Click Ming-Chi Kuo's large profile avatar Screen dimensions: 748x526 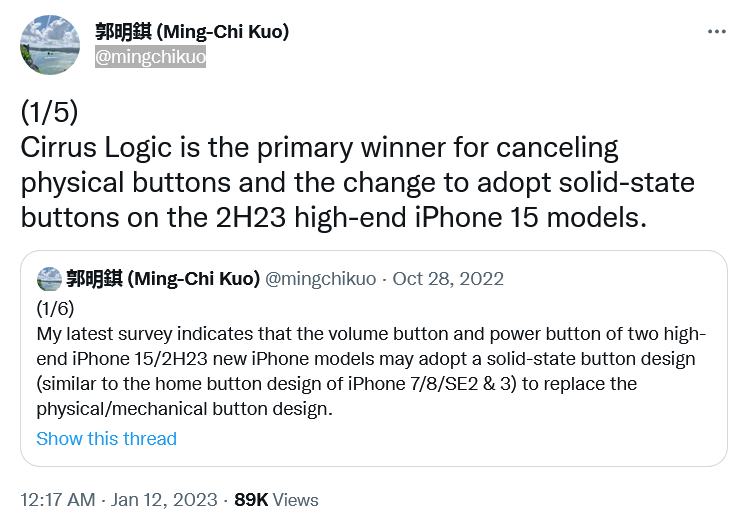pos(50,44)
